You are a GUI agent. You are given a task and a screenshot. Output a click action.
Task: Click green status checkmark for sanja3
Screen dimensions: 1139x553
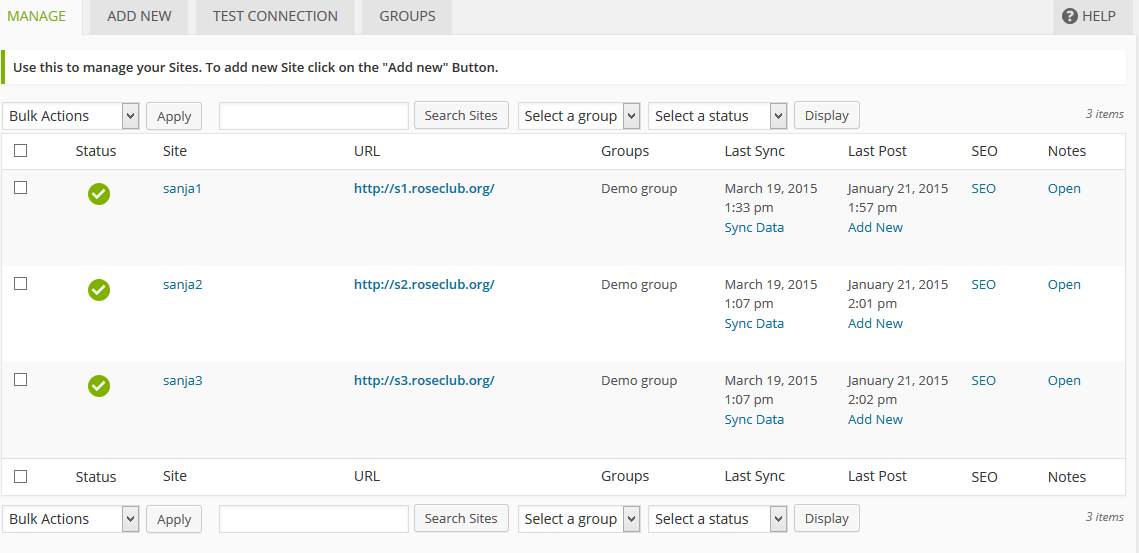click(99, 386)
